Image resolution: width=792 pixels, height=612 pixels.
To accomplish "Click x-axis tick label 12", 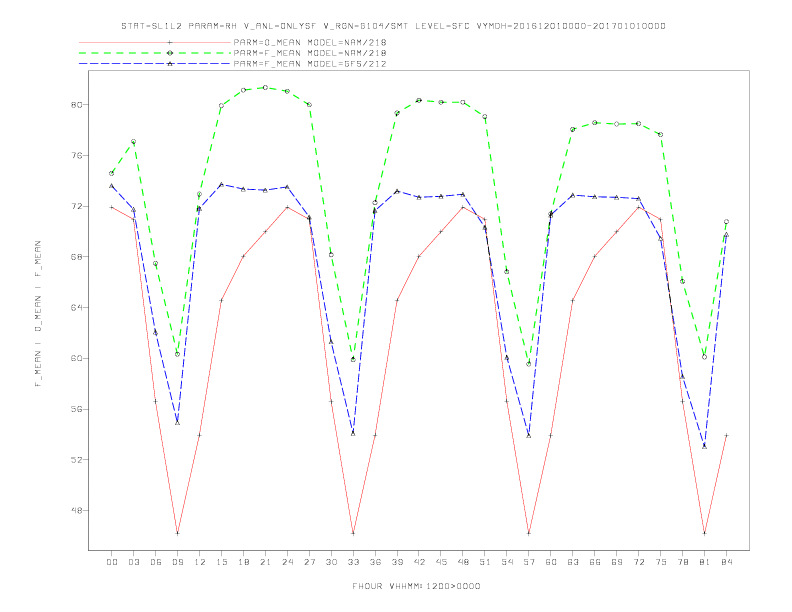I will pyautogui.click(x=200, y=562).
